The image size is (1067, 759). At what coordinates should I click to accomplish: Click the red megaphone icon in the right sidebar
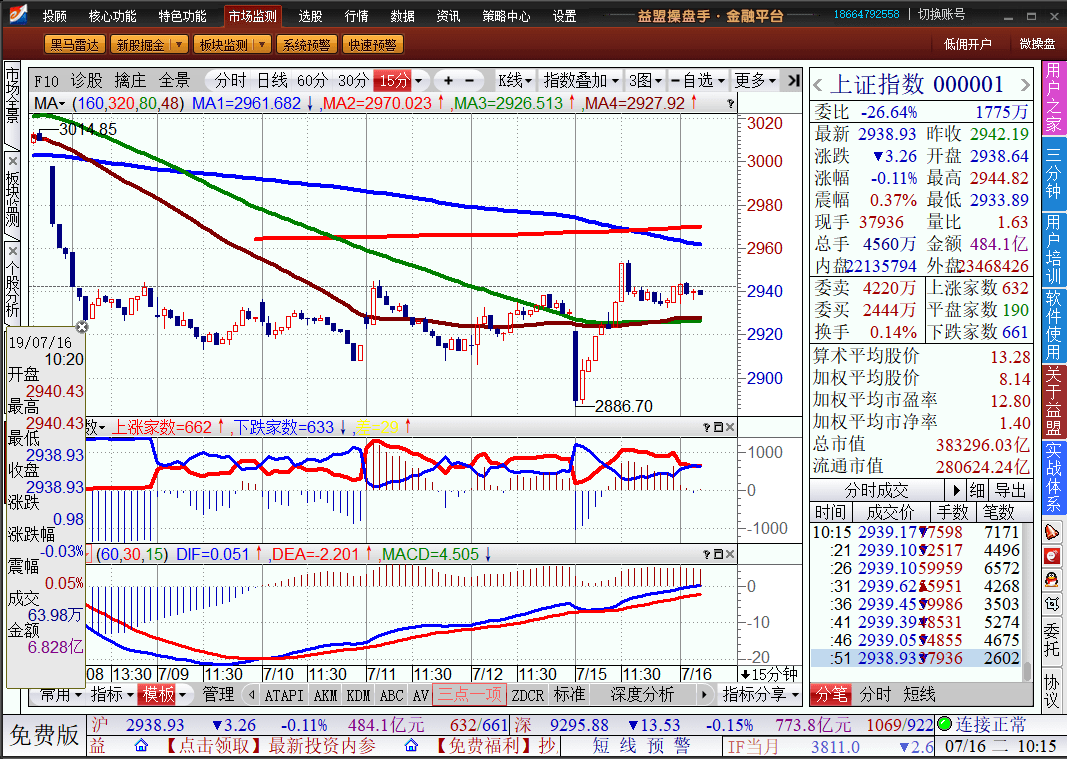coord(1052,532)
